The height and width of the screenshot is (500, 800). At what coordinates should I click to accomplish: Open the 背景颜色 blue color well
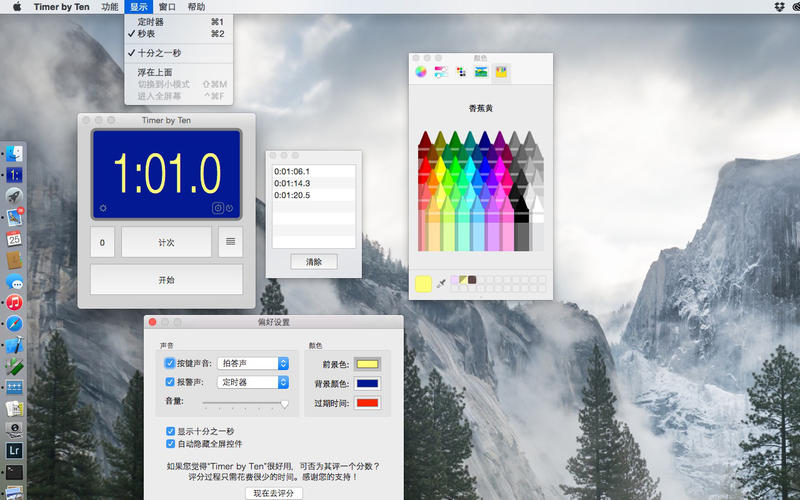point(367,384)
